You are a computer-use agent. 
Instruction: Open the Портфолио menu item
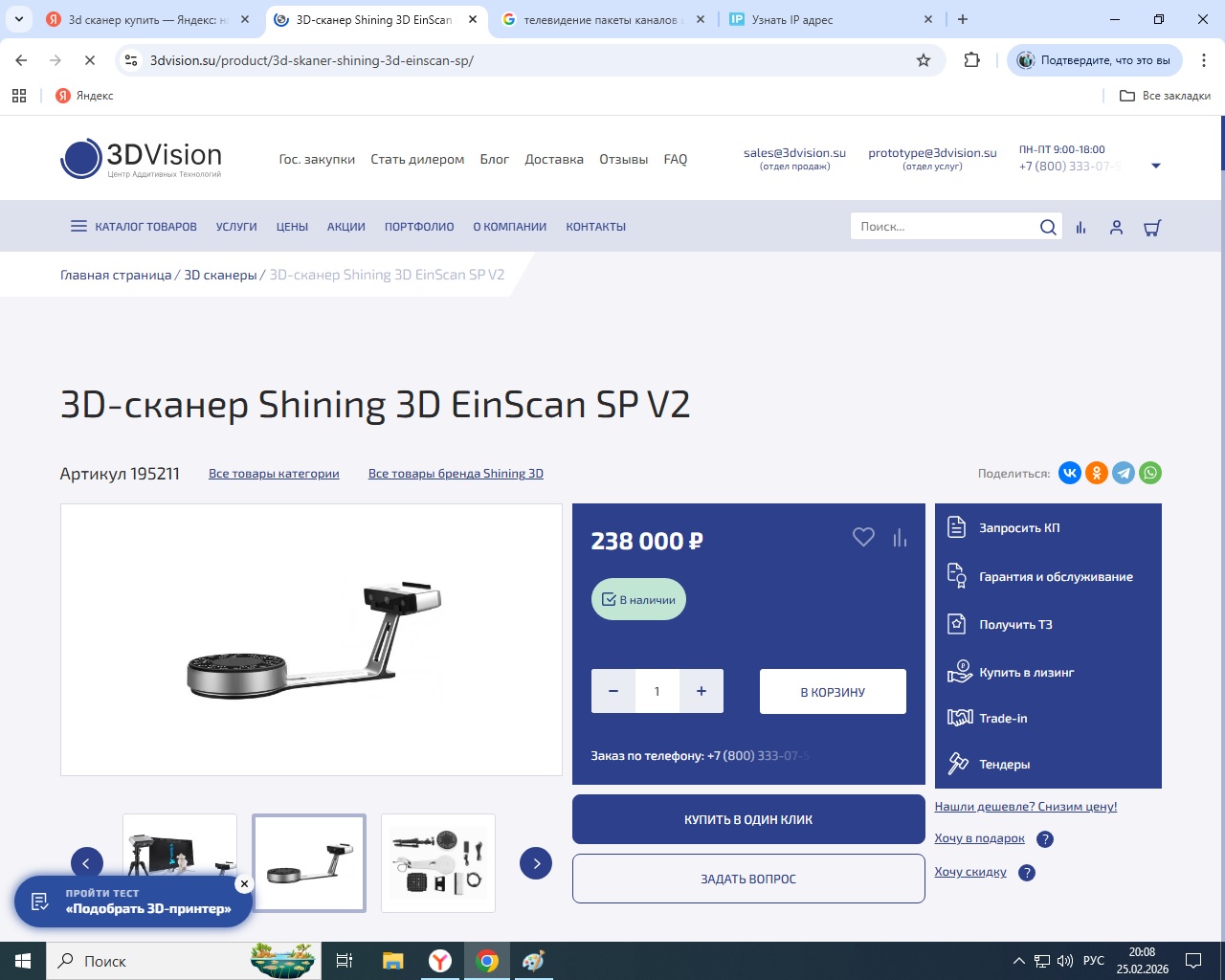point(419,227)
